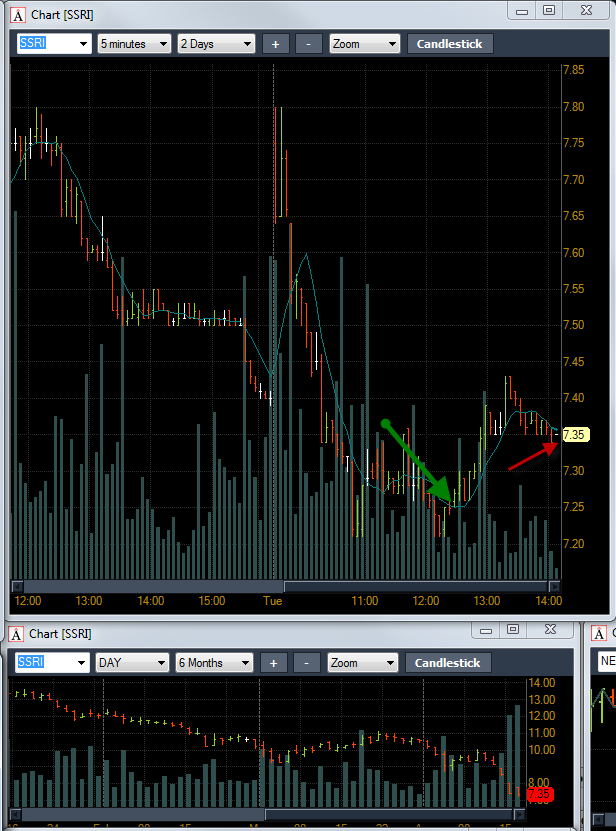Click minus button in lower chart toolbar
The image size is (616, 831).
click(x=306, y=663)
